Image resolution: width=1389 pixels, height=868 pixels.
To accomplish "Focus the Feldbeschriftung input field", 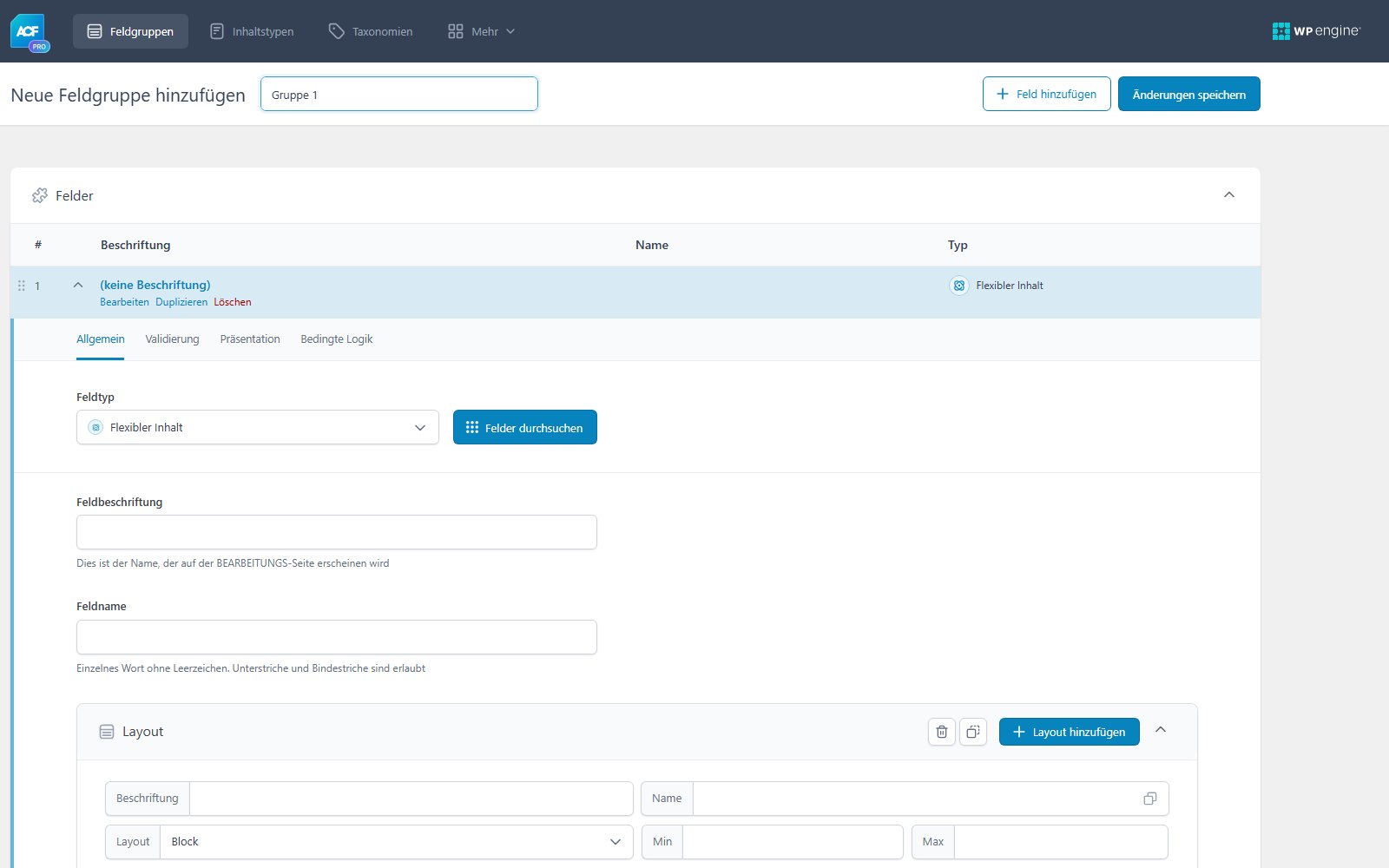I will pyautogui.click(x=337, y=532).
